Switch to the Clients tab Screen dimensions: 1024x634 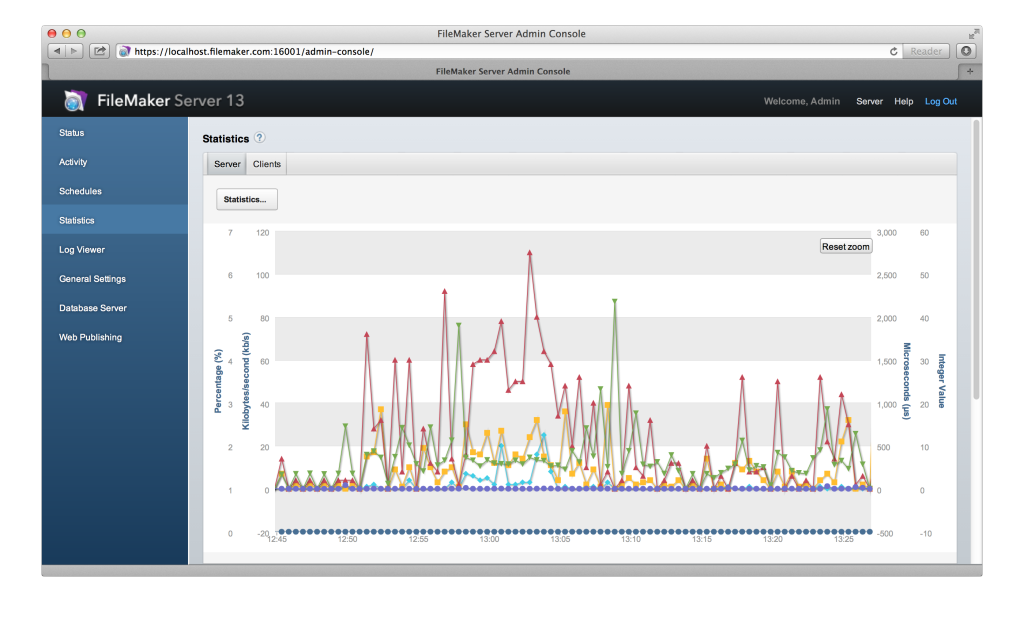pyautogui.click(x=267, y=164)
